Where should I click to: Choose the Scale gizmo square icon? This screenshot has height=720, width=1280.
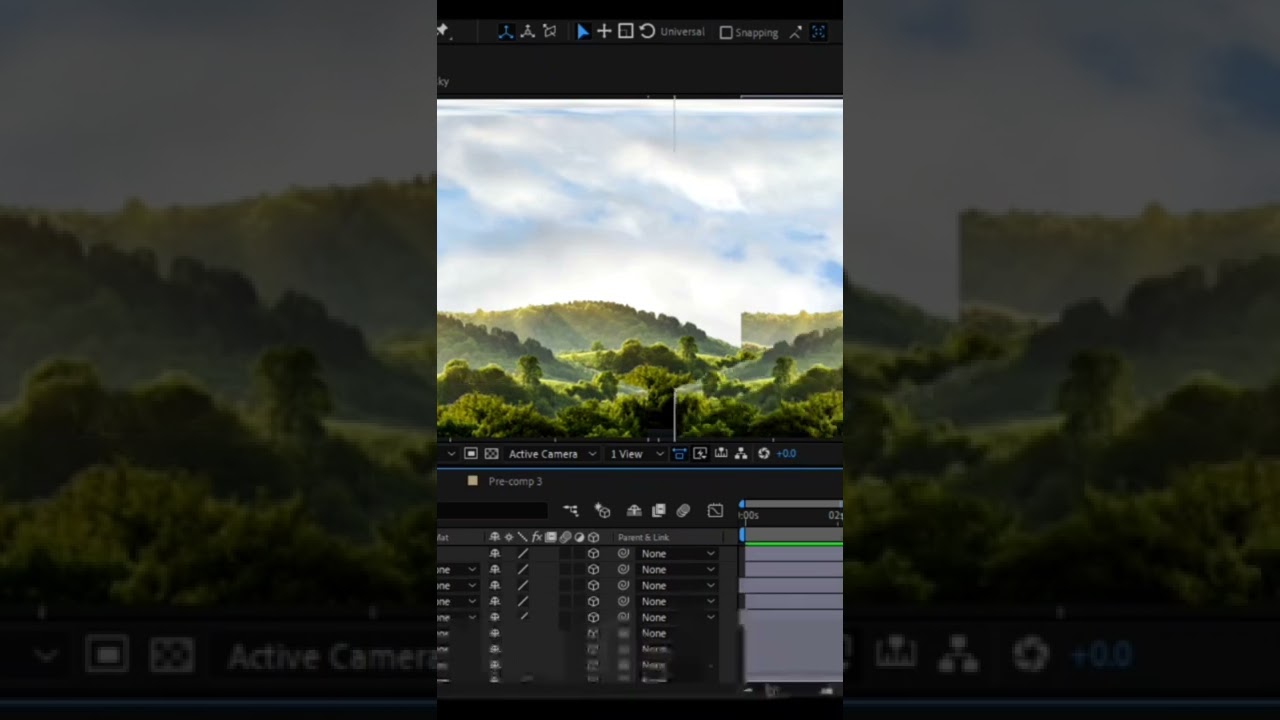[x=625, y=32]
